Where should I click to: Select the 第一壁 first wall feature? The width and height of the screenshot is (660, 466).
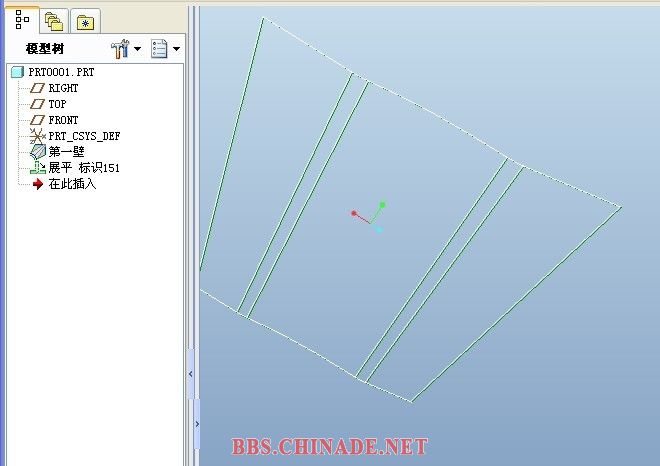(66, 151)
